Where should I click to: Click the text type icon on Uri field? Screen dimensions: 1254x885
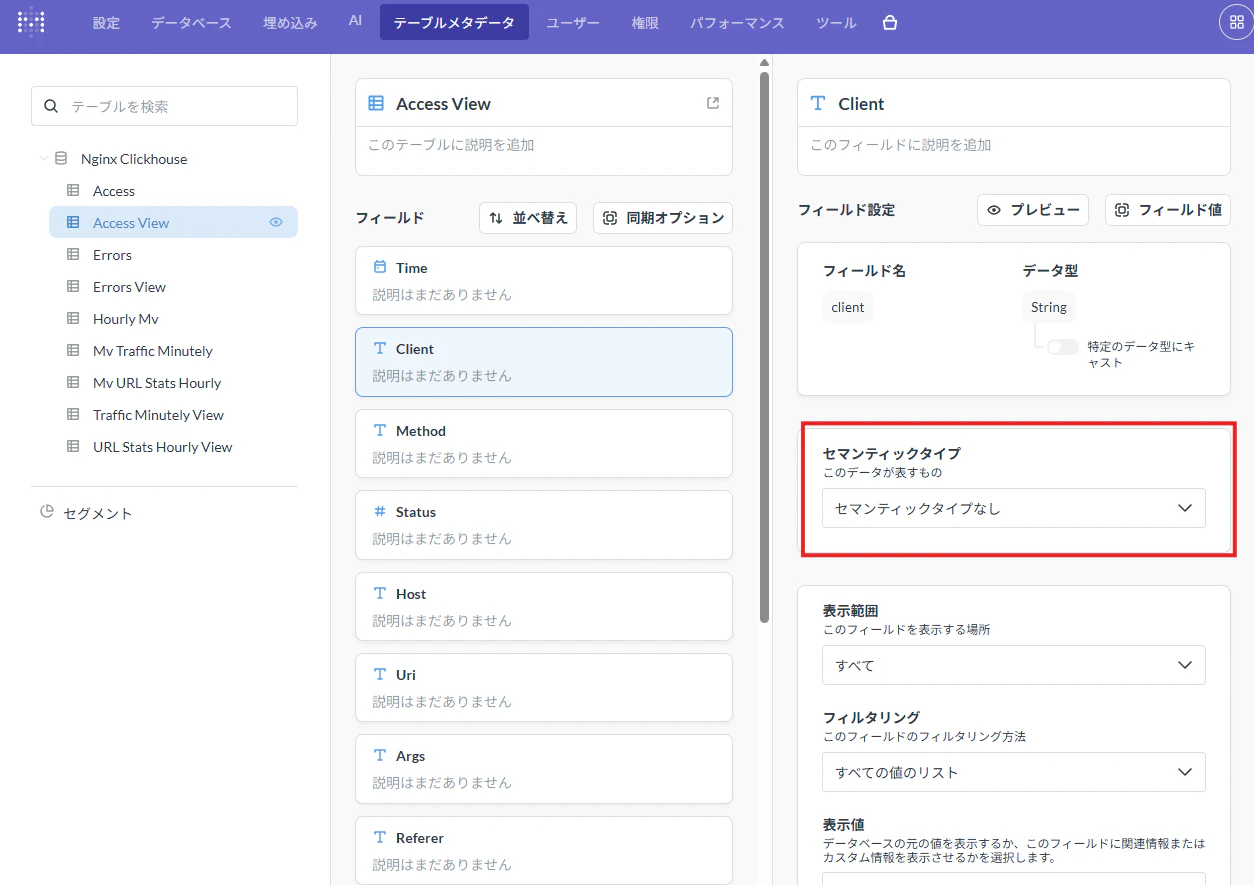[x=380, y=674]
